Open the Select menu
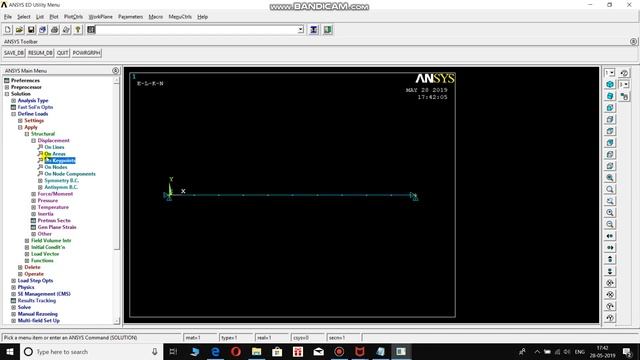The width and height of the screenshot is (640, 360). pyautogui.click(x=24, y=17)
